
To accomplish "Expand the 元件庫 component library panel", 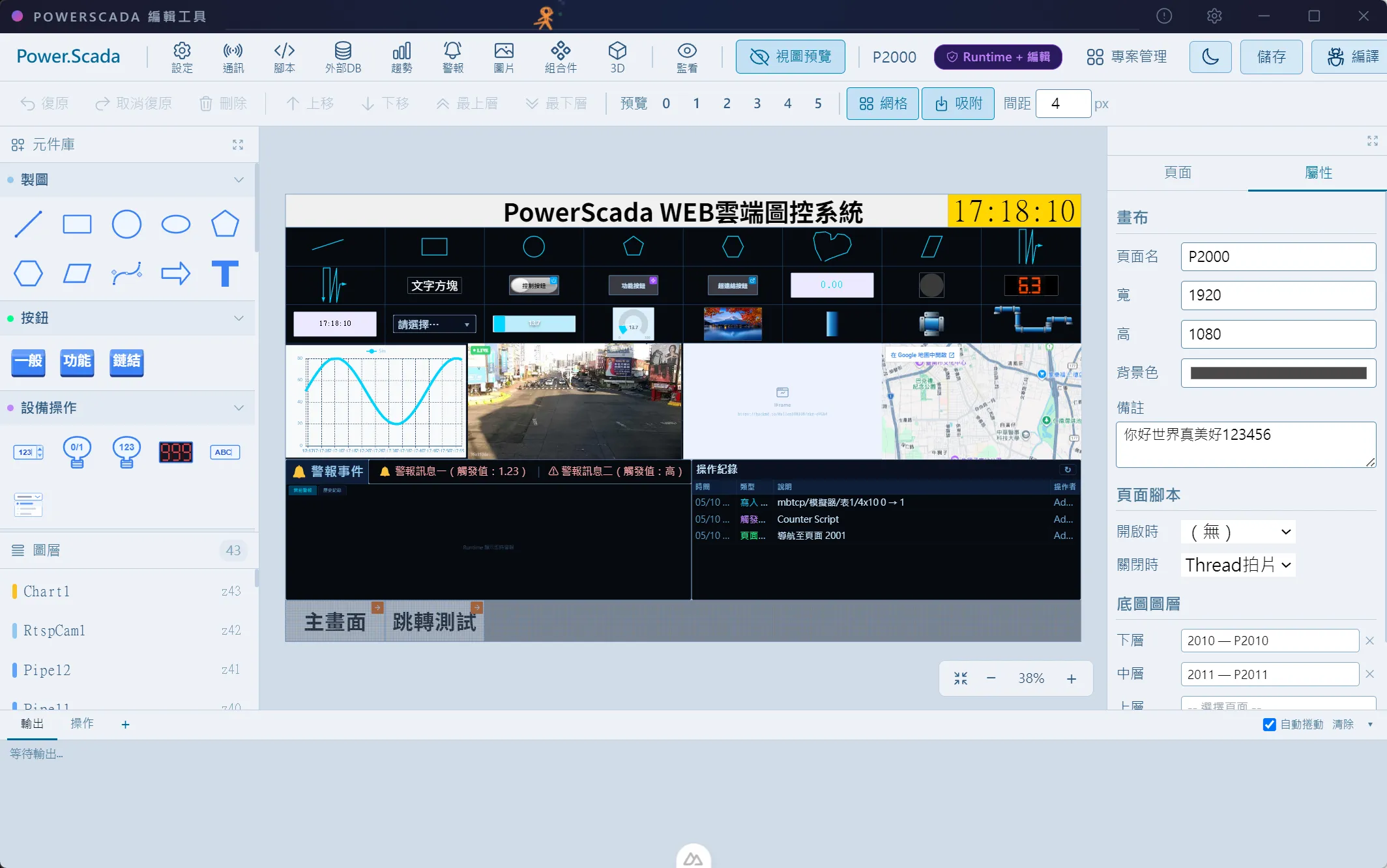I will click(238, 145).
